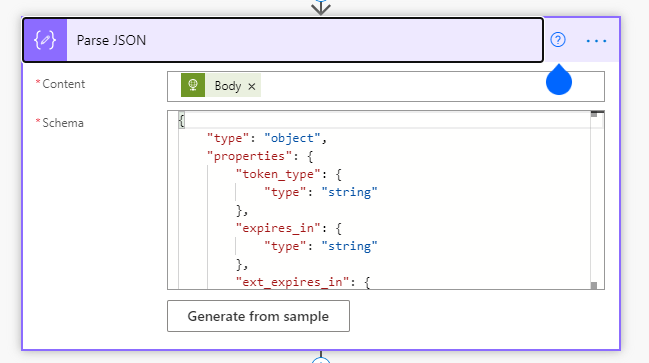Click the "string" value under token_type

[x=349, y=192]
